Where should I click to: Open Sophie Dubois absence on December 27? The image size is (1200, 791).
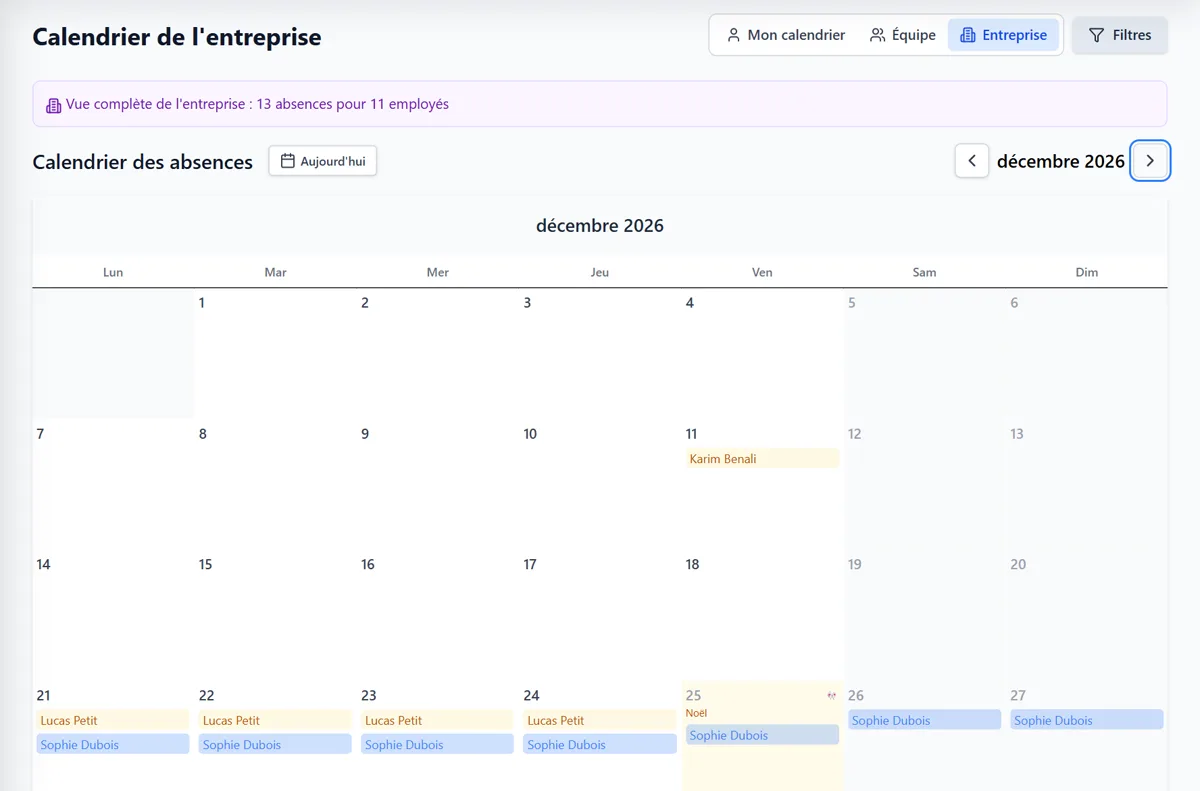pos(1087,720)
